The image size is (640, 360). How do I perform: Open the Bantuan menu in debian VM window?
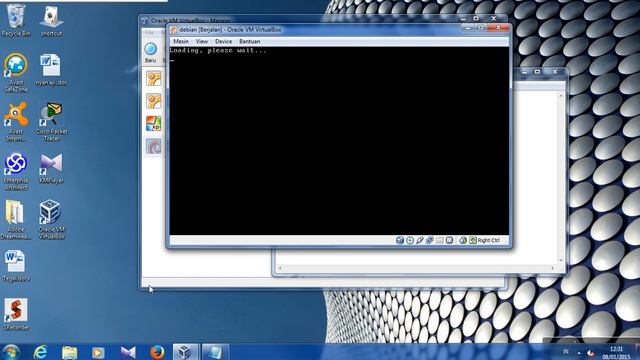tap(249, 41)
